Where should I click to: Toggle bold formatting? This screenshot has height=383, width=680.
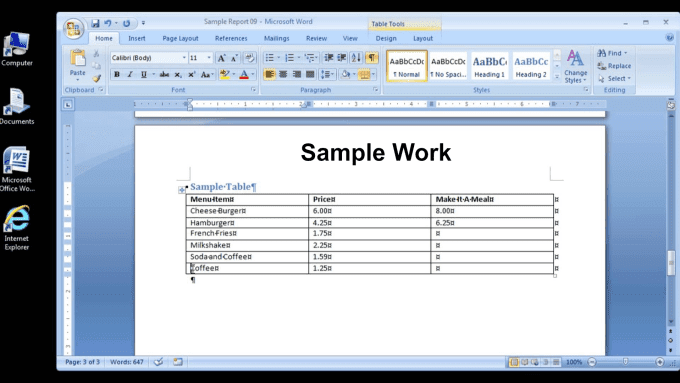(x=116, y=75)
